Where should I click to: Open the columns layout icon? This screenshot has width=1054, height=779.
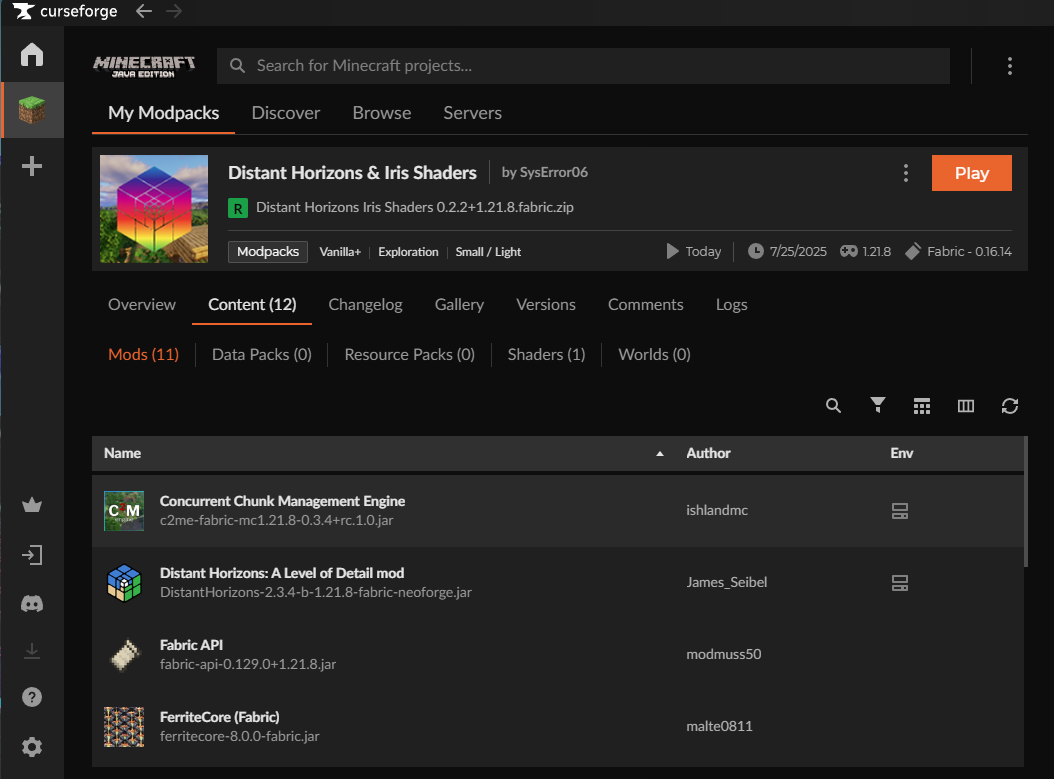(x=966, y=405)
